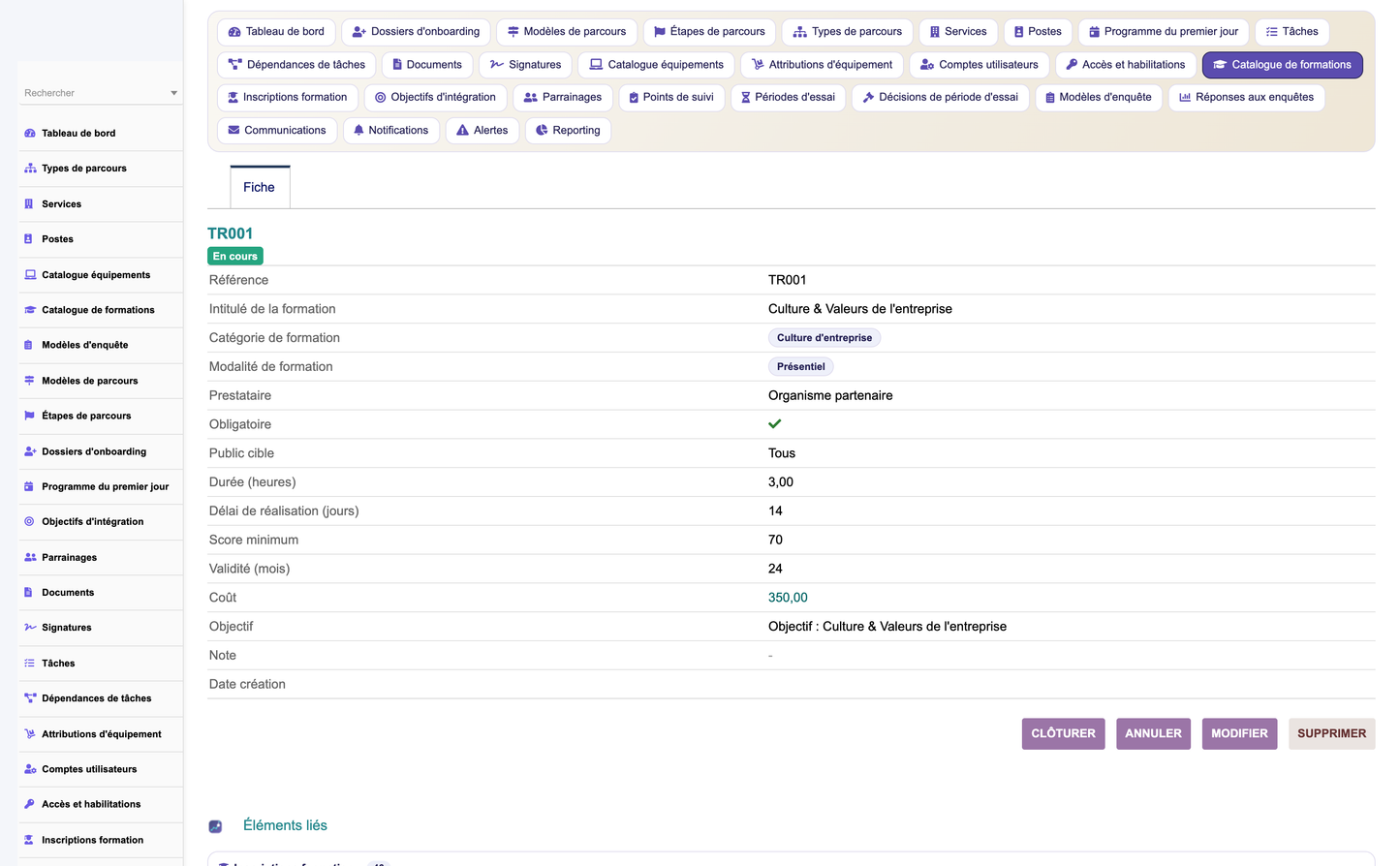
Task: Open Dépendances de tâches top menu
Action: pyautogui.click(x=296, y=65)
